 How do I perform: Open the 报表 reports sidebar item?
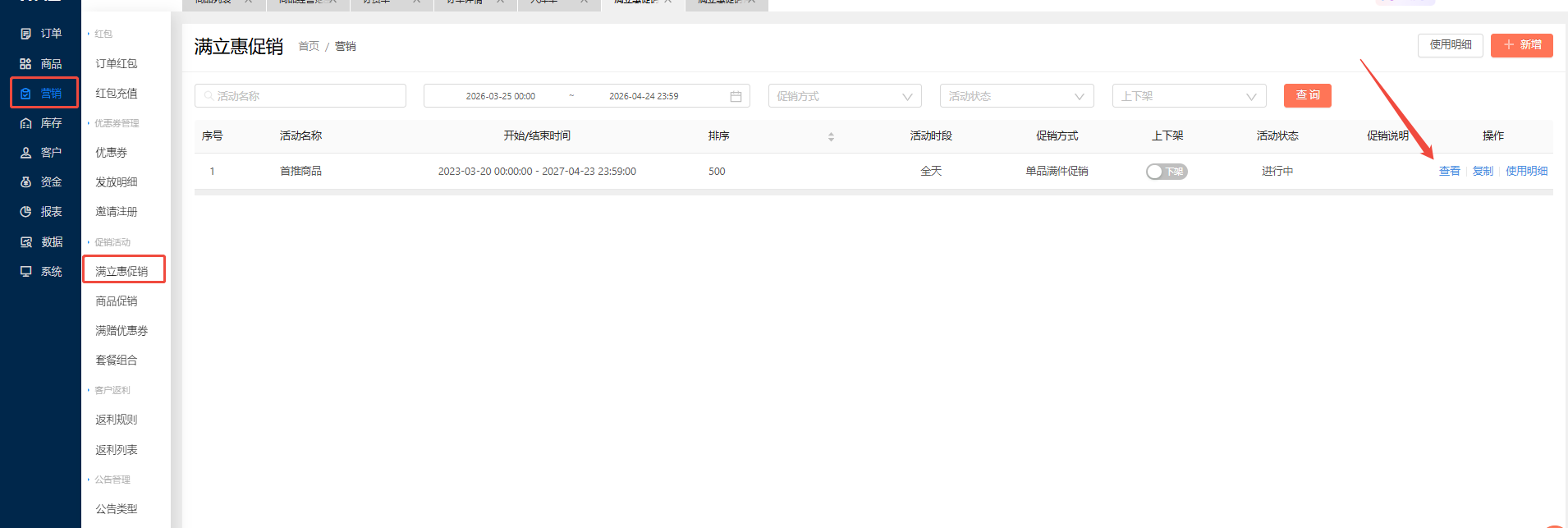(x=40, y=212)
